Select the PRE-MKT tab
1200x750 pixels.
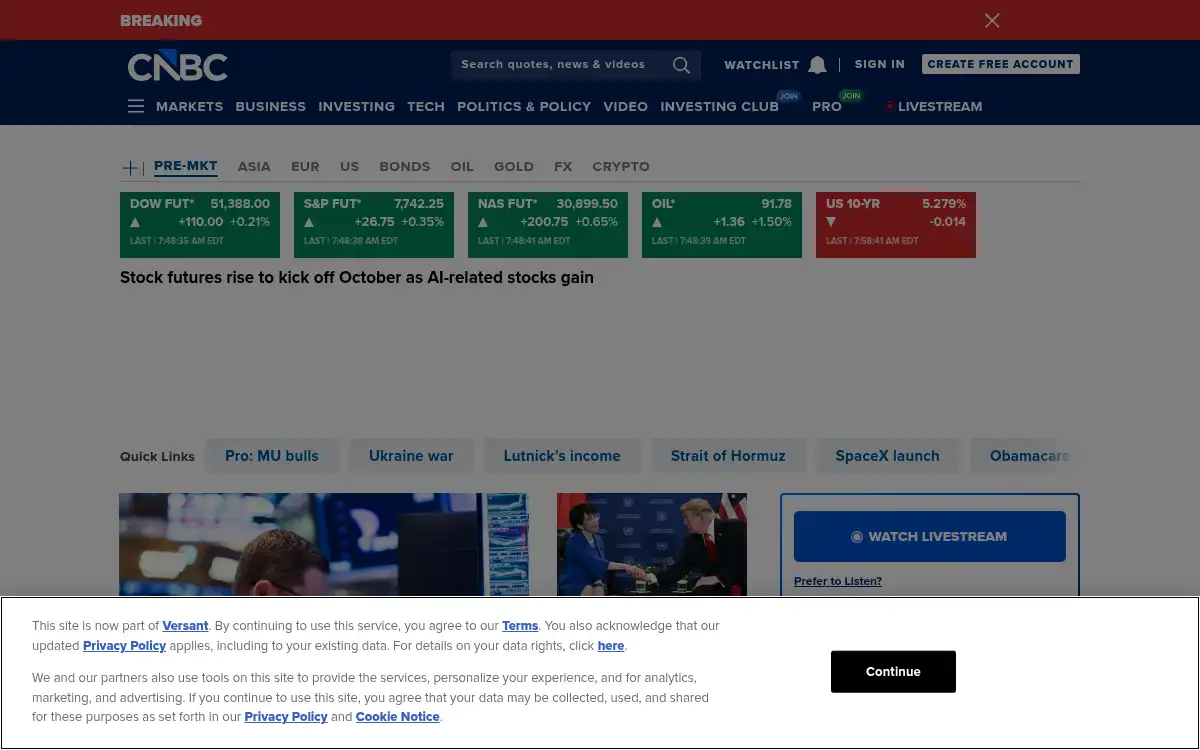185,166
